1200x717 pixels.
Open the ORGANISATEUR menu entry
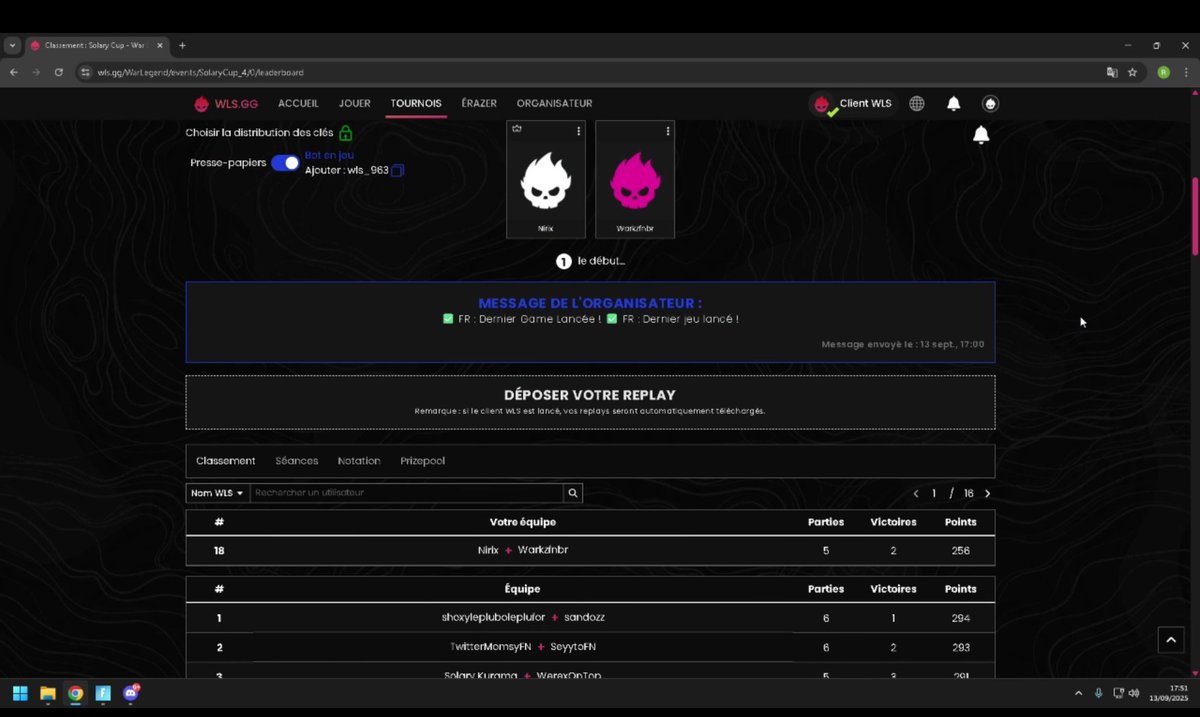click(x=554, y=103)
